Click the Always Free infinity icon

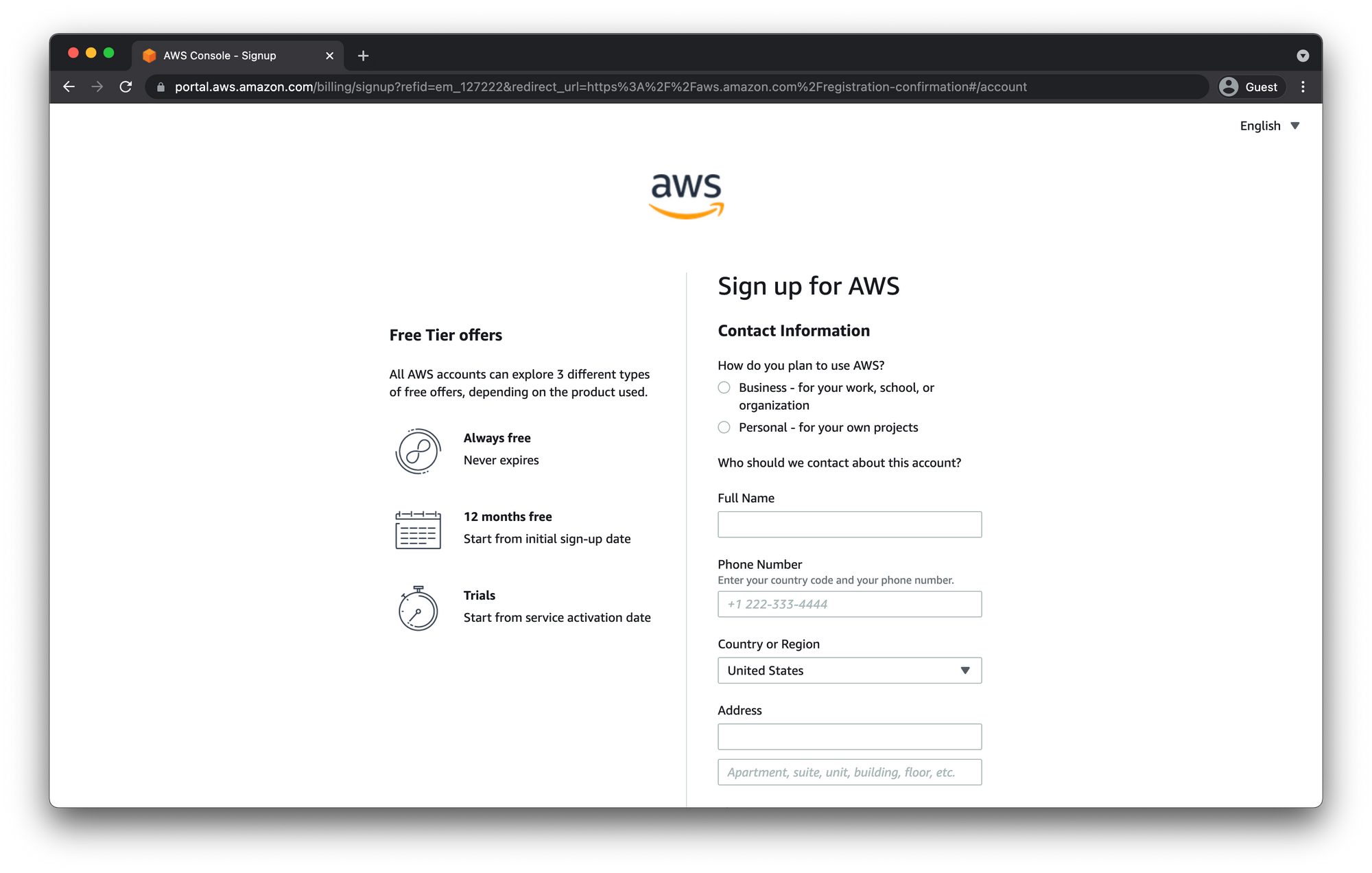click(417, 450)
